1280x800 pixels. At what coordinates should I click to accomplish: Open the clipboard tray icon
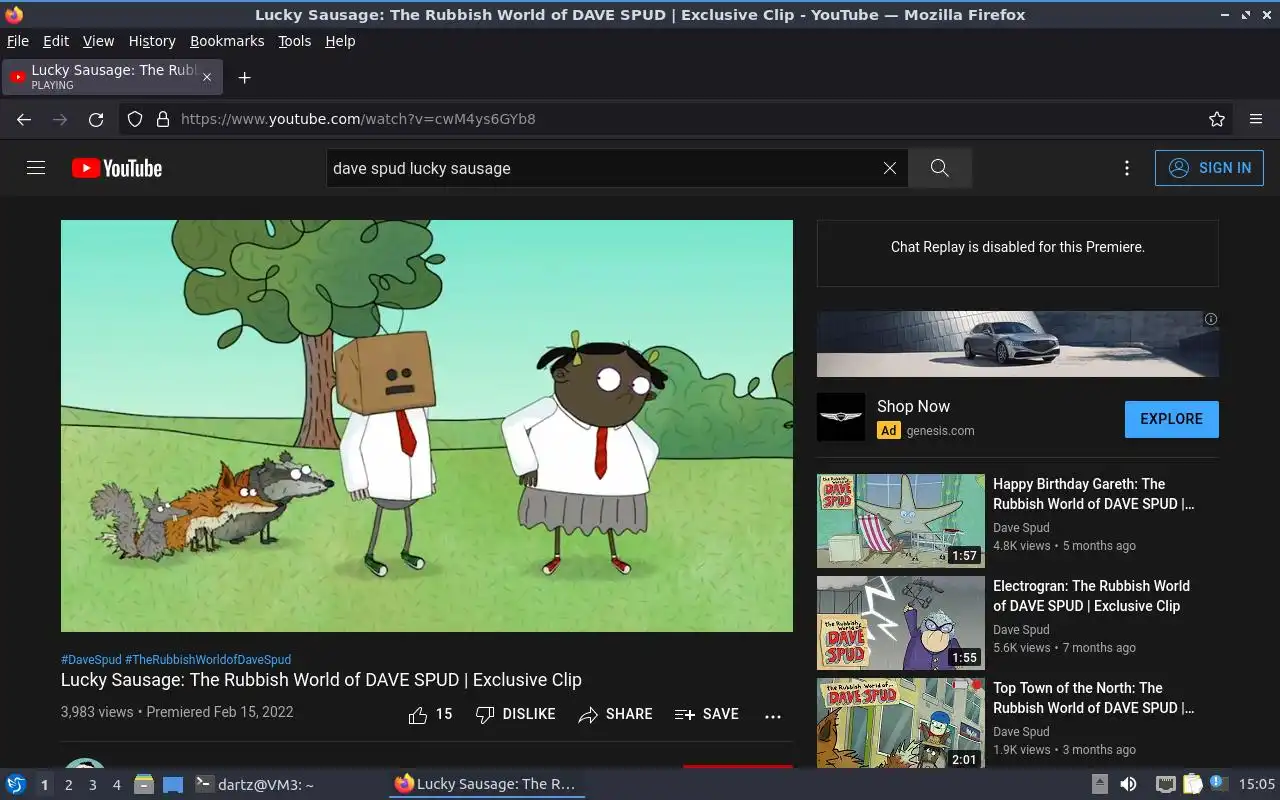tap(1192, 785)
